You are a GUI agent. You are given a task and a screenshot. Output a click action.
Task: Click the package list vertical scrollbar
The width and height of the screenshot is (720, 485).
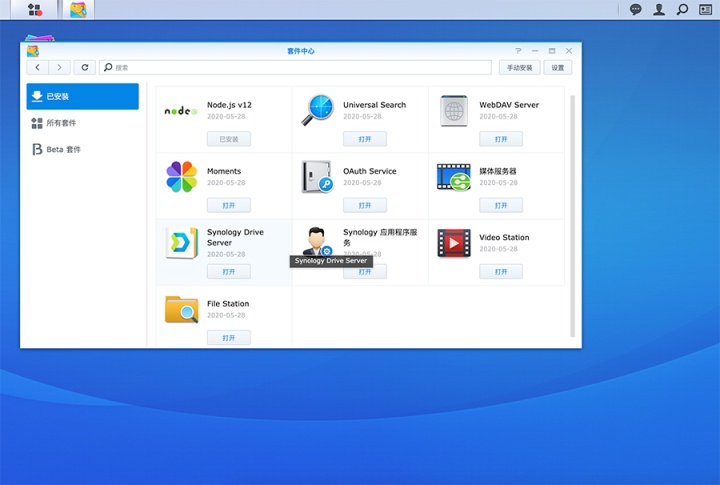(573, 200)
